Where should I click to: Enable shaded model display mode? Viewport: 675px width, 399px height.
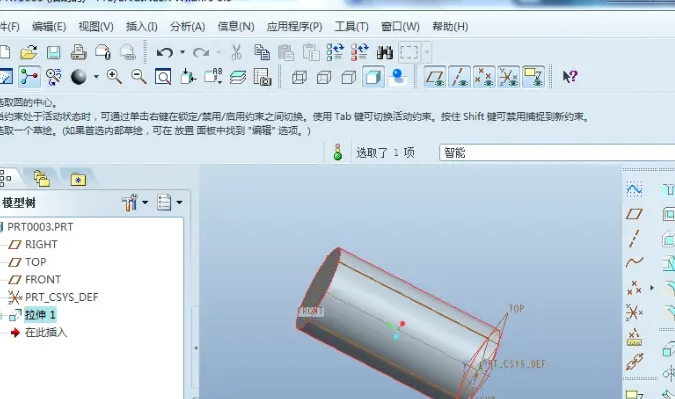point(373,77)
